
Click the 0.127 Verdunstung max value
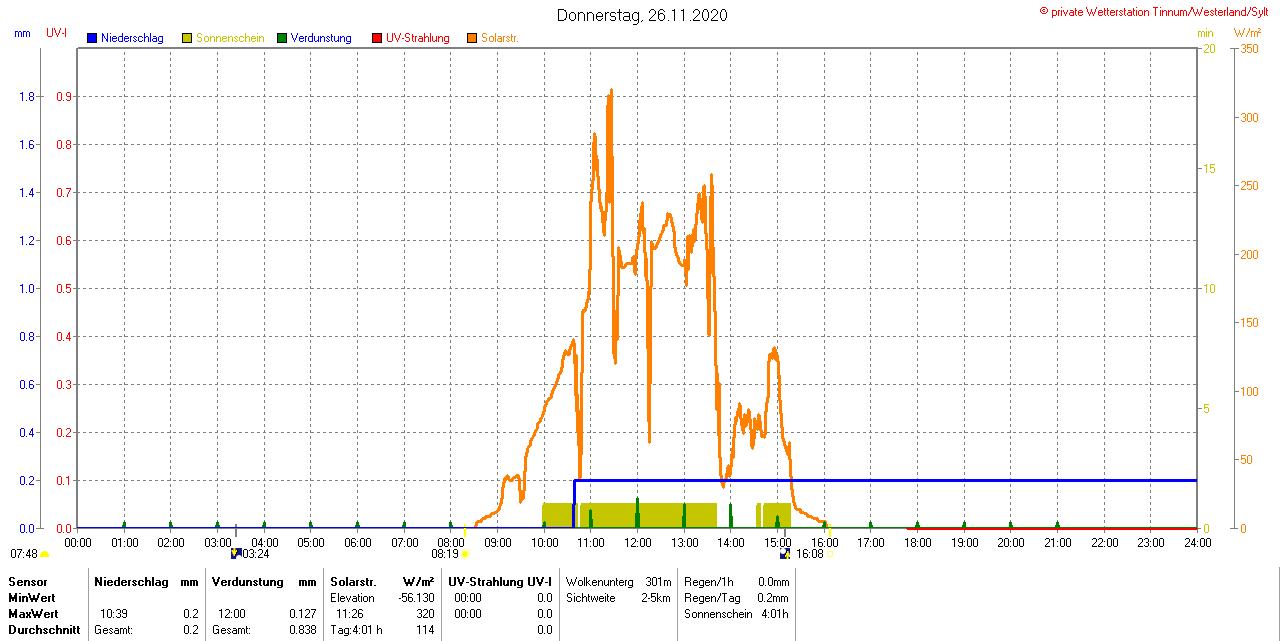coord(301,614)
